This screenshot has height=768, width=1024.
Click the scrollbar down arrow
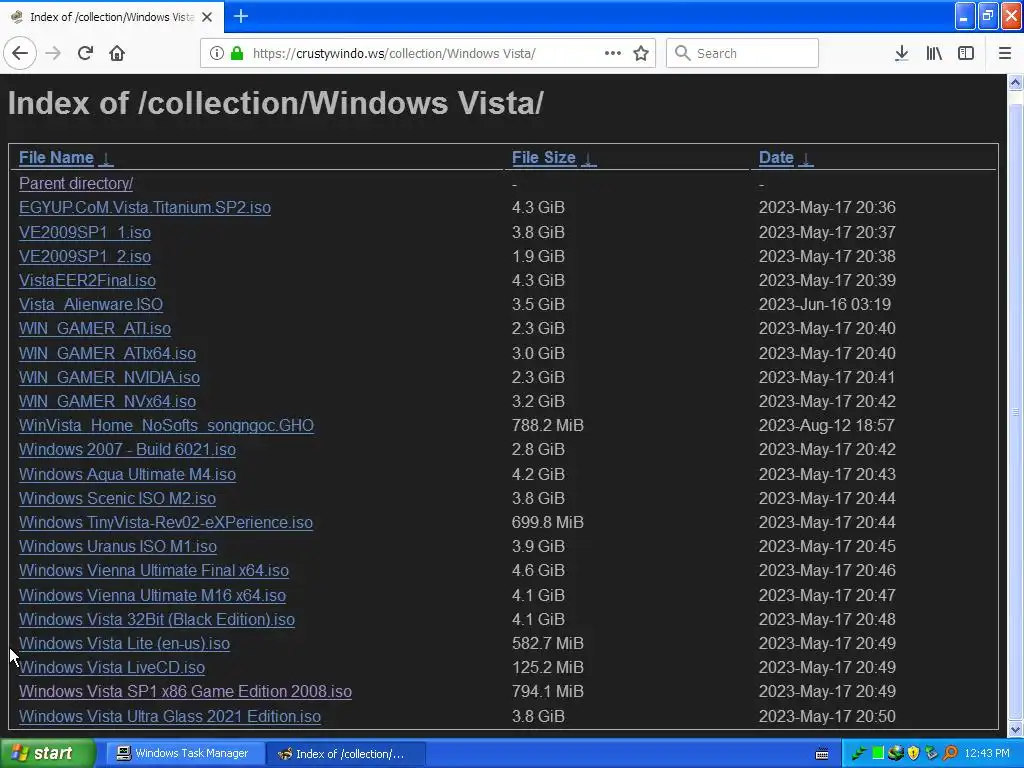coord(1016,729)
